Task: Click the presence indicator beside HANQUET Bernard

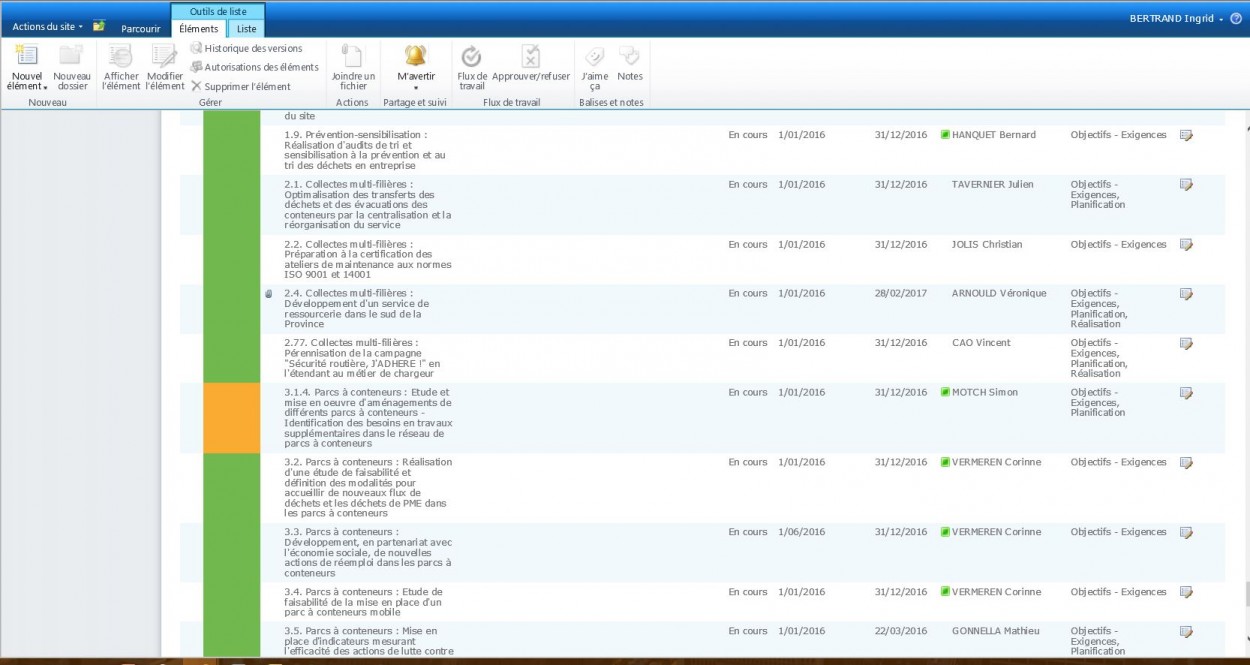Action: [945, 135]
